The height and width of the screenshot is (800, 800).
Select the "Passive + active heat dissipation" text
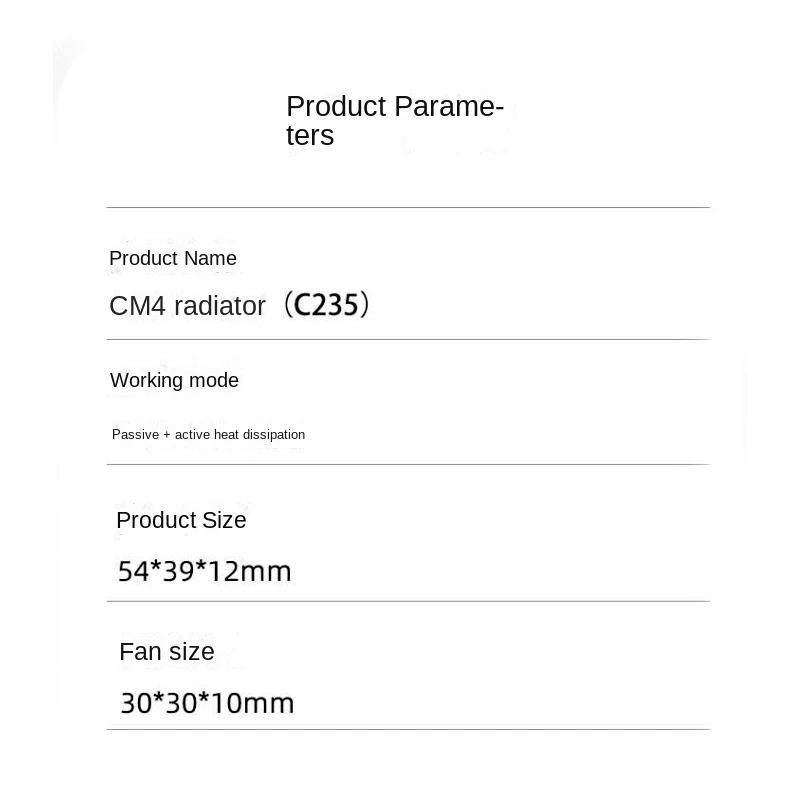(x=208, y=434)
